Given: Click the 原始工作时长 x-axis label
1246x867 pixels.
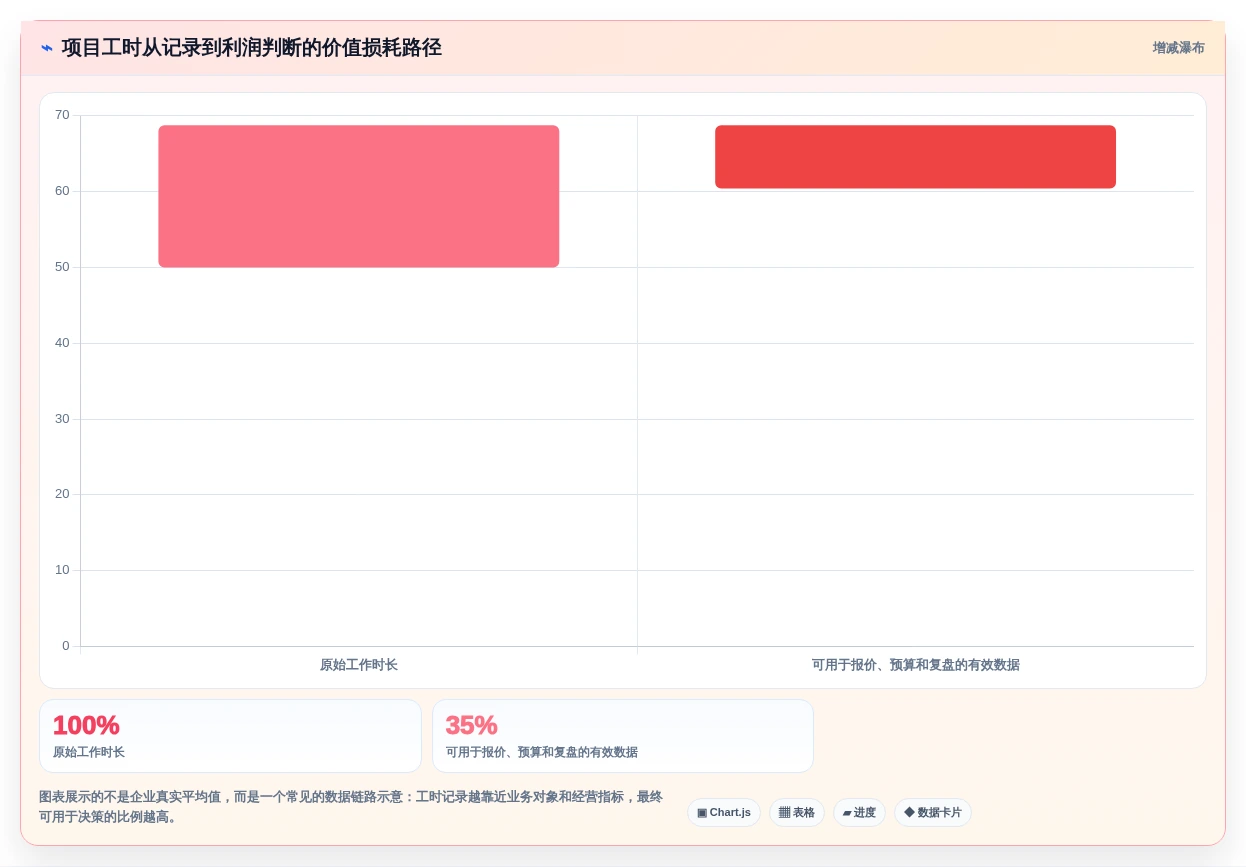Looking at the screenshot, I should pyautogui.click(x=359, y=665).
